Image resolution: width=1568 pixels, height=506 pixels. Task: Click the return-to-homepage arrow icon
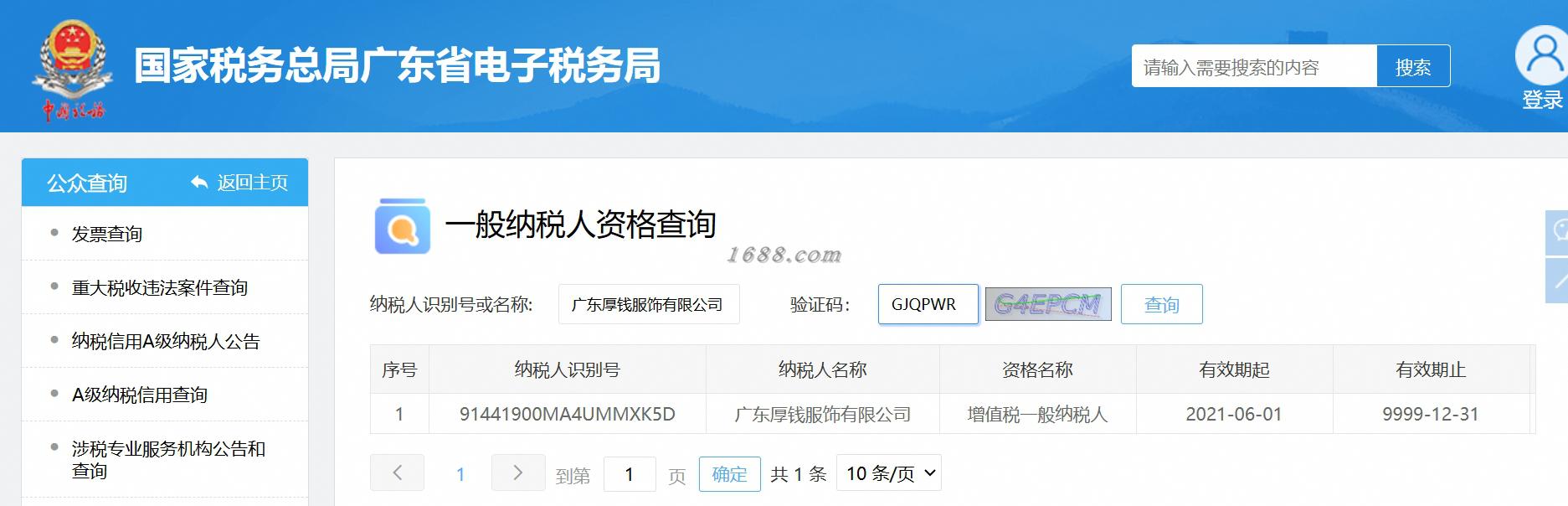pyautogui.click(x=199, y=182)
